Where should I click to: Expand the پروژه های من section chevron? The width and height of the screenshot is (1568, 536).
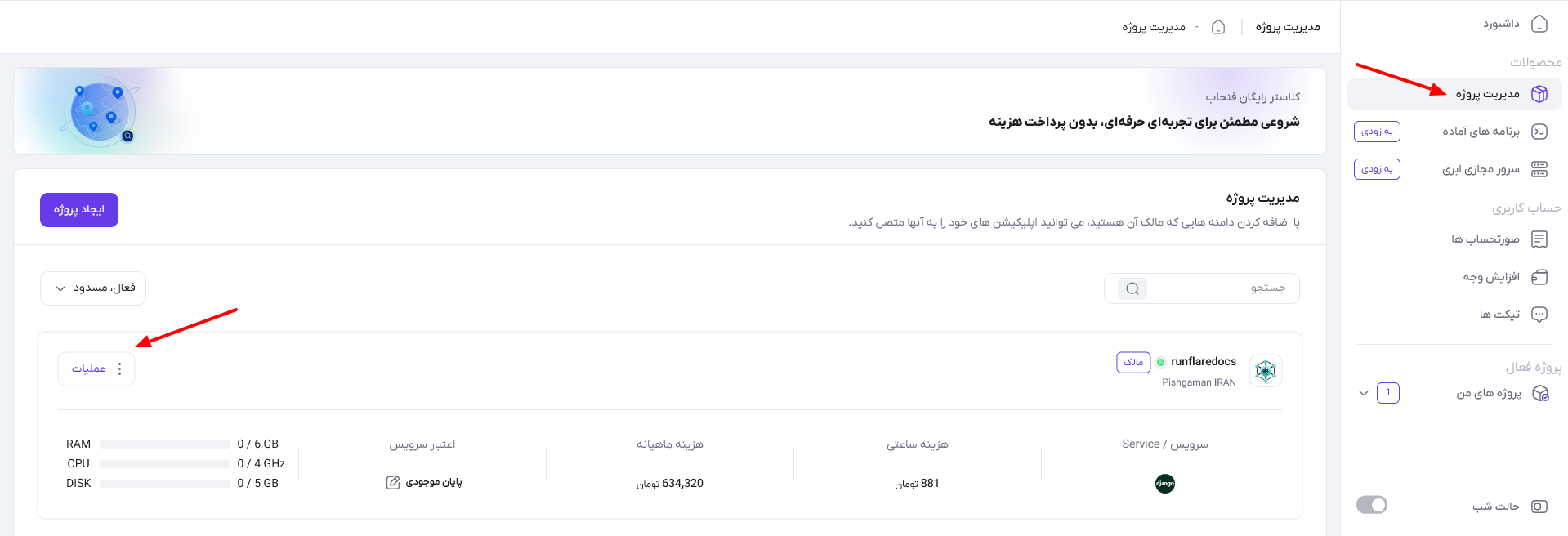pos(1363,393)
